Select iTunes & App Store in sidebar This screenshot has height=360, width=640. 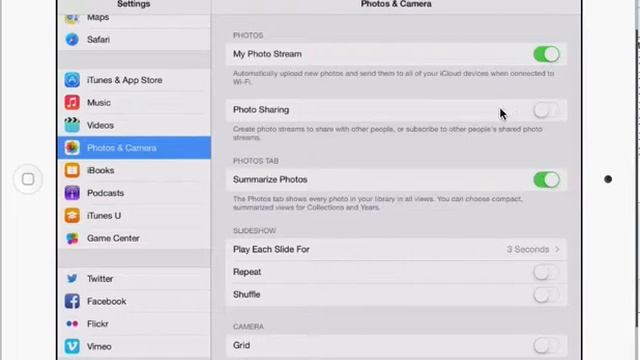tap(134, 80)
